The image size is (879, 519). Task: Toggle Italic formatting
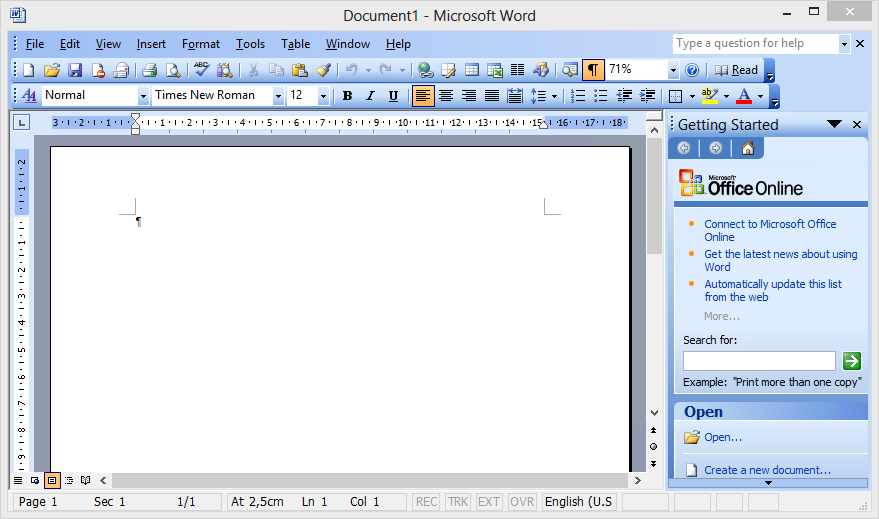pos(370,96)
